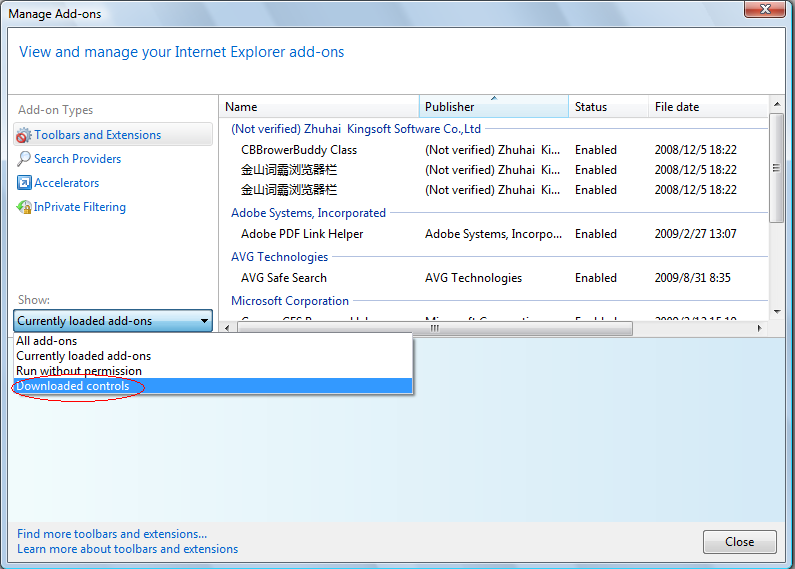Viewport: 795px width, 569px height.
Task: Click the vertical scrollbar down arrow
Action: click(777, 312)
